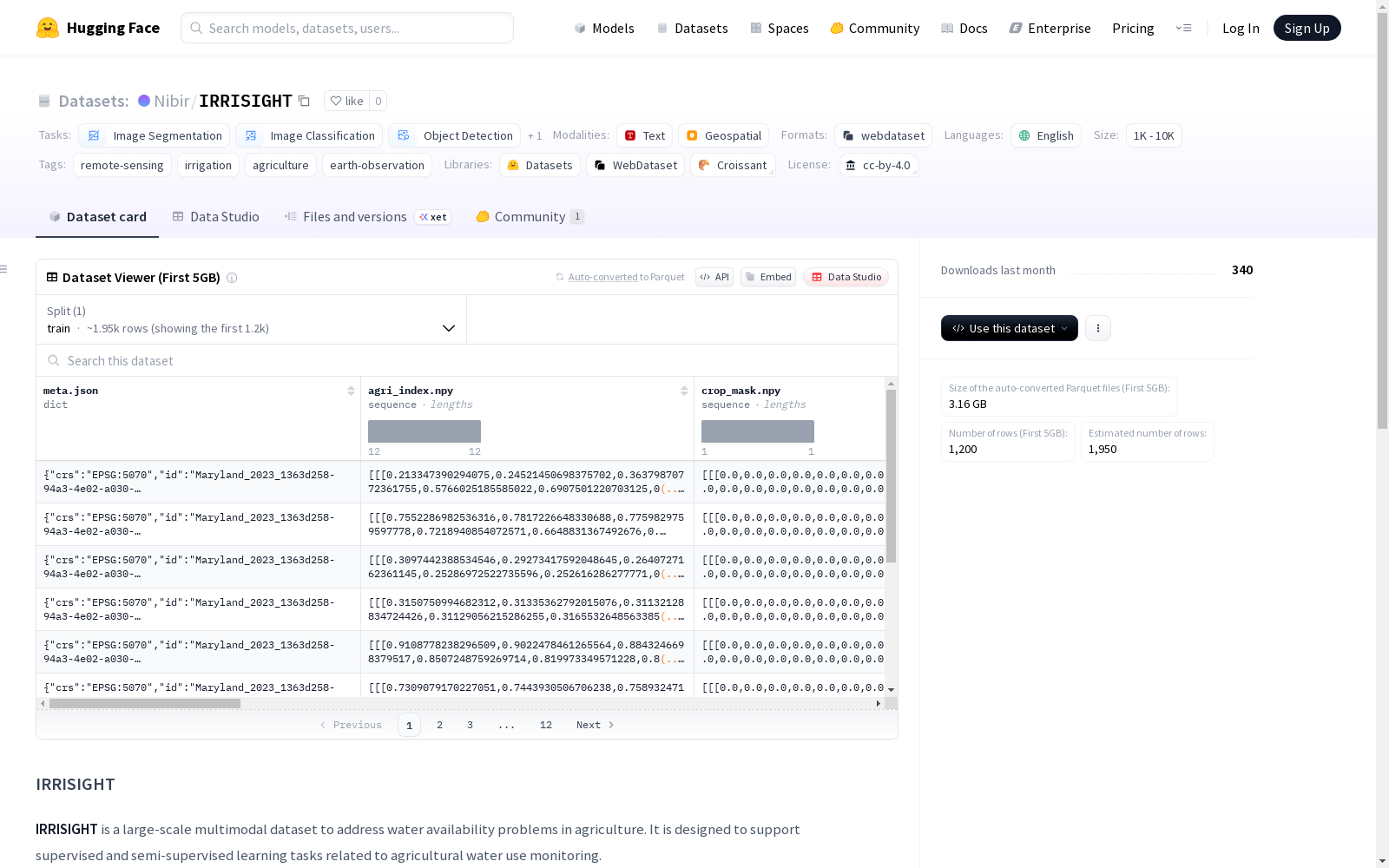Image resolution: width=1389 pixels, height=868 pixels.
Task: Click the Log In link
Action: (x=1241, y=28)
